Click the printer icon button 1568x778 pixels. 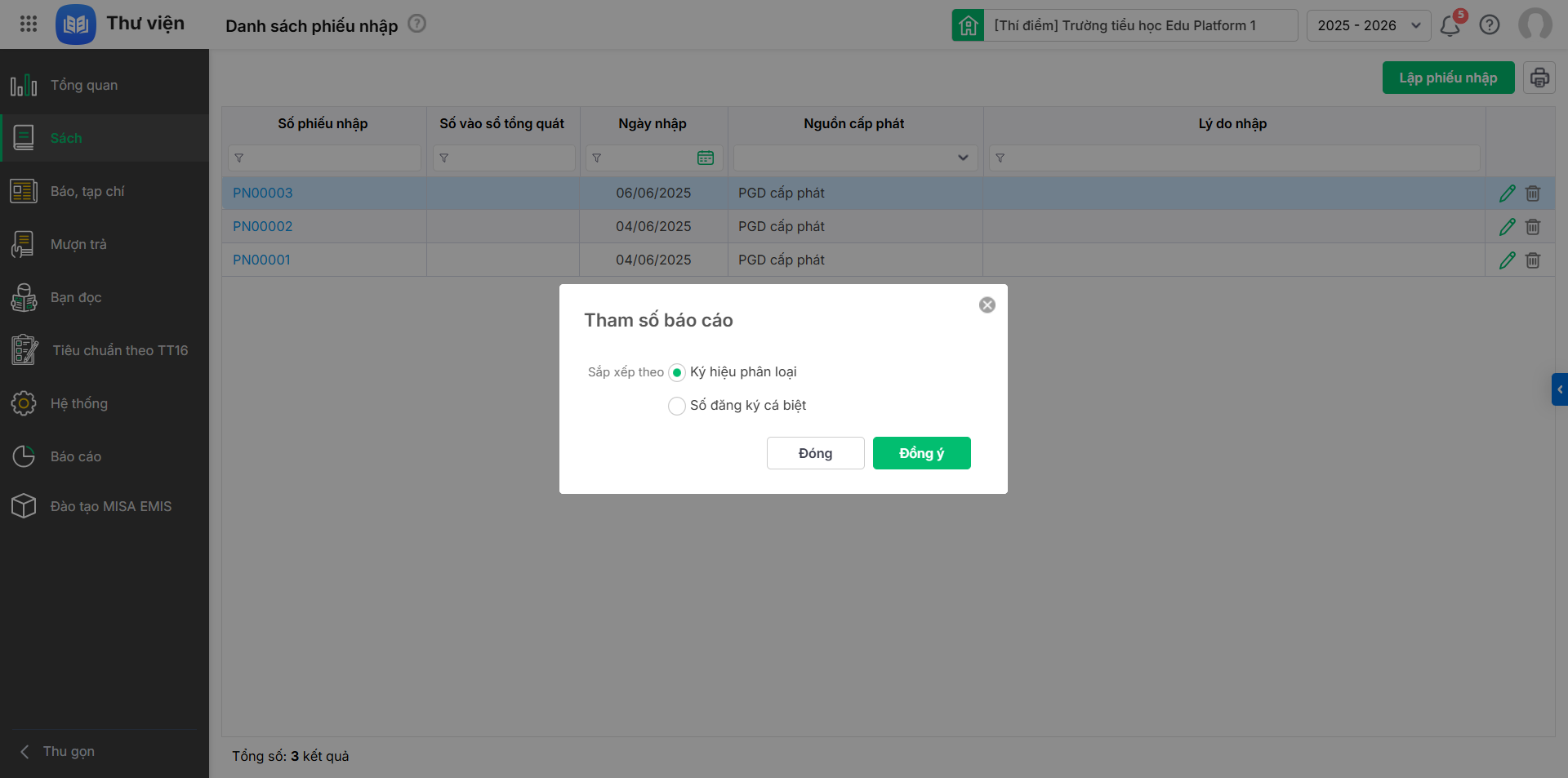1539,78
